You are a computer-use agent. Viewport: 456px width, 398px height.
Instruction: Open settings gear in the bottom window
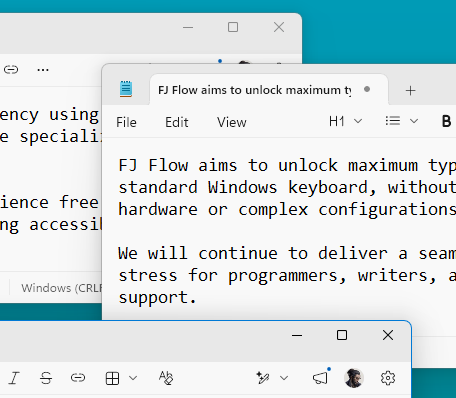tap(388, 378)
